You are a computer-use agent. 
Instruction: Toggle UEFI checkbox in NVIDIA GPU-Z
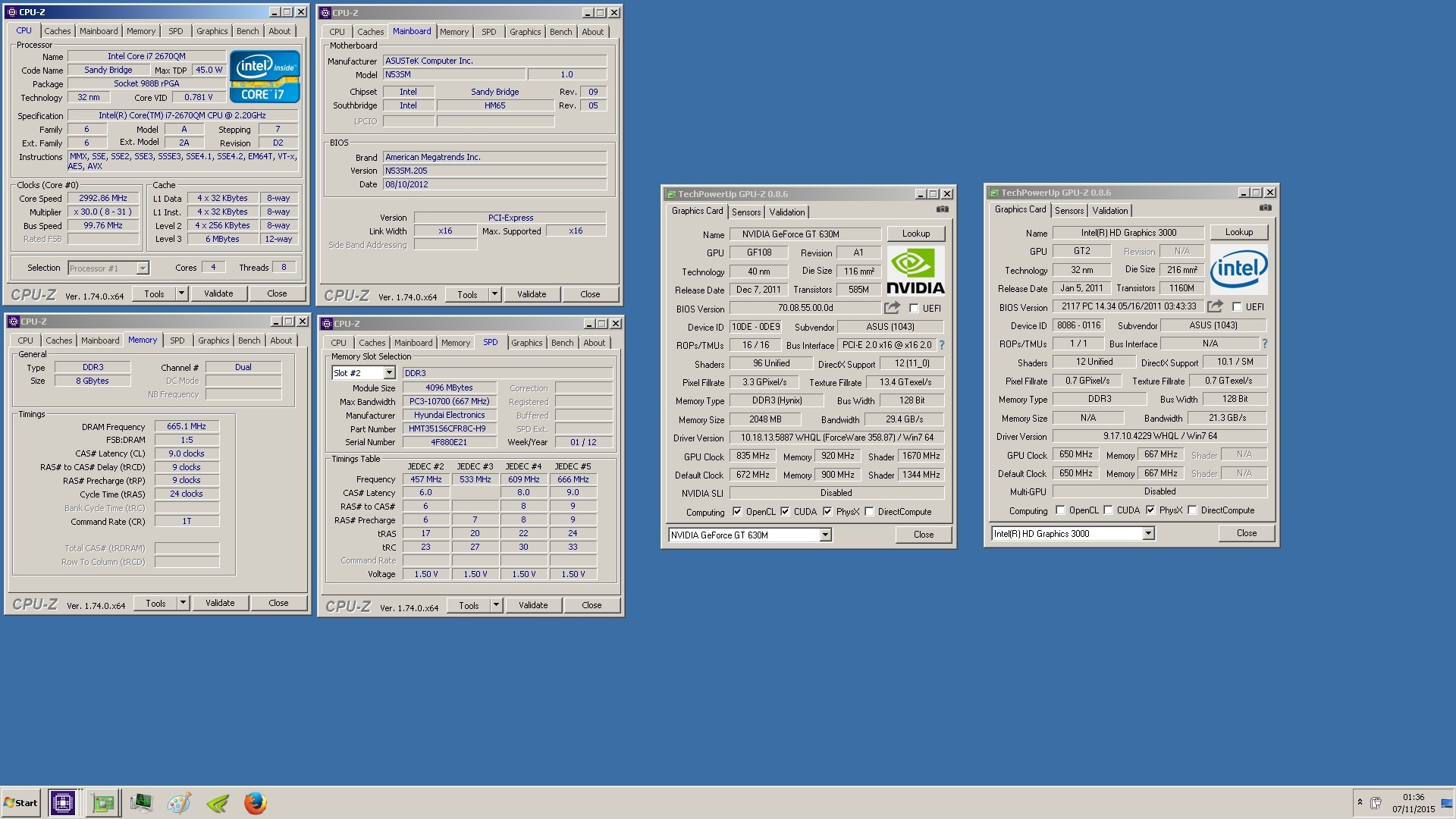pos(914,309)
